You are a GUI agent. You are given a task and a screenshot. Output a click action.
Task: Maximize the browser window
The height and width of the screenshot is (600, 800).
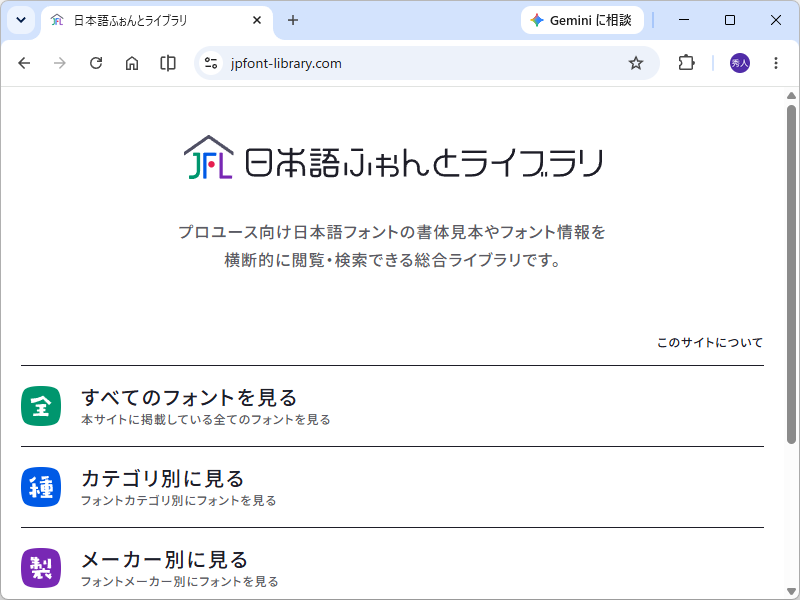pyautogui.click(x=730, y=20)
